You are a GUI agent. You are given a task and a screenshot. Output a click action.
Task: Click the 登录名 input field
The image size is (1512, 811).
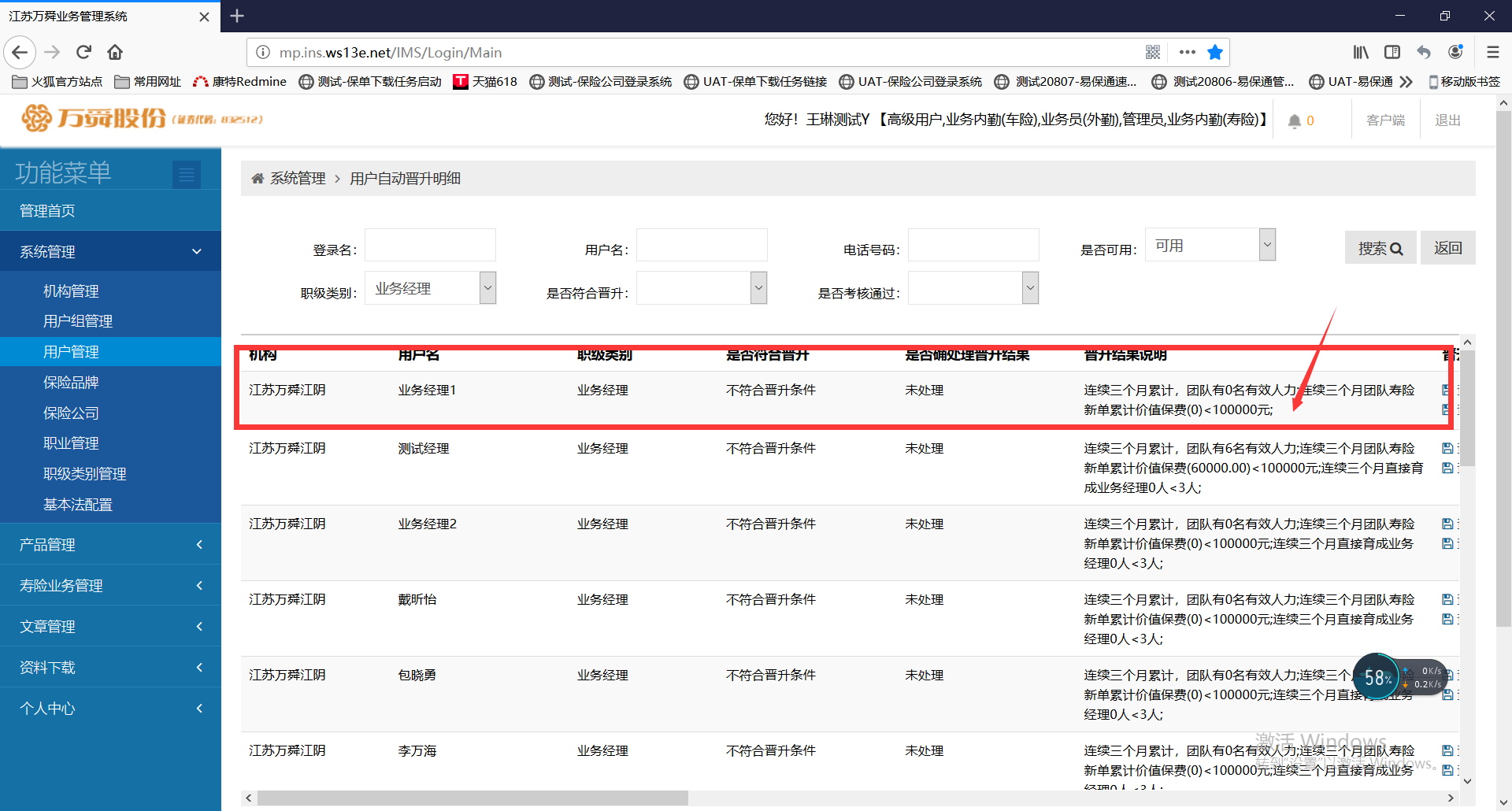point(430,246)
